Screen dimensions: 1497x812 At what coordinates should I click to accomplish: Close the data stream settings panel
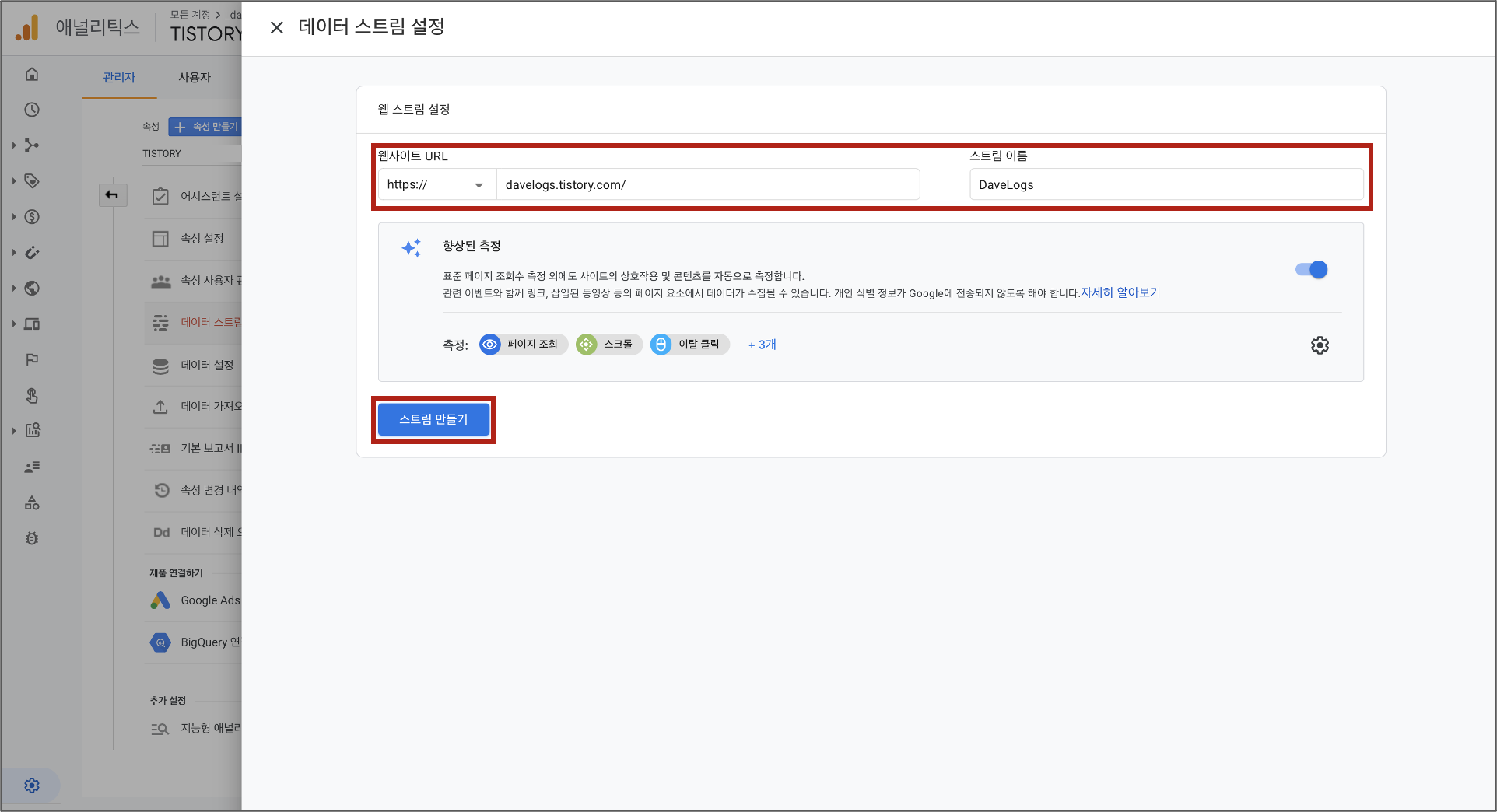tap(276, 27)
